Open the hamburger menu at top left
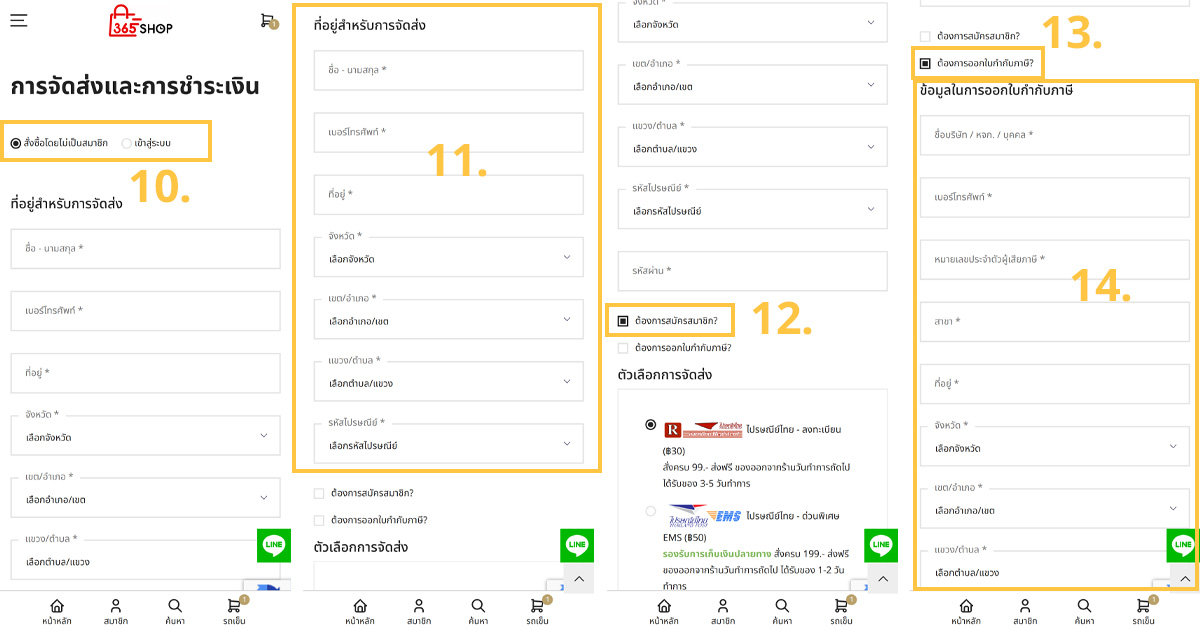 19,20
